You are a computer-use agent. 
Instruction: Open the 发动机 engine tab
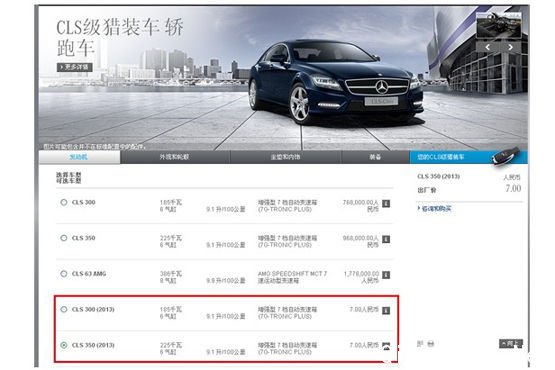tap(79, 157)
